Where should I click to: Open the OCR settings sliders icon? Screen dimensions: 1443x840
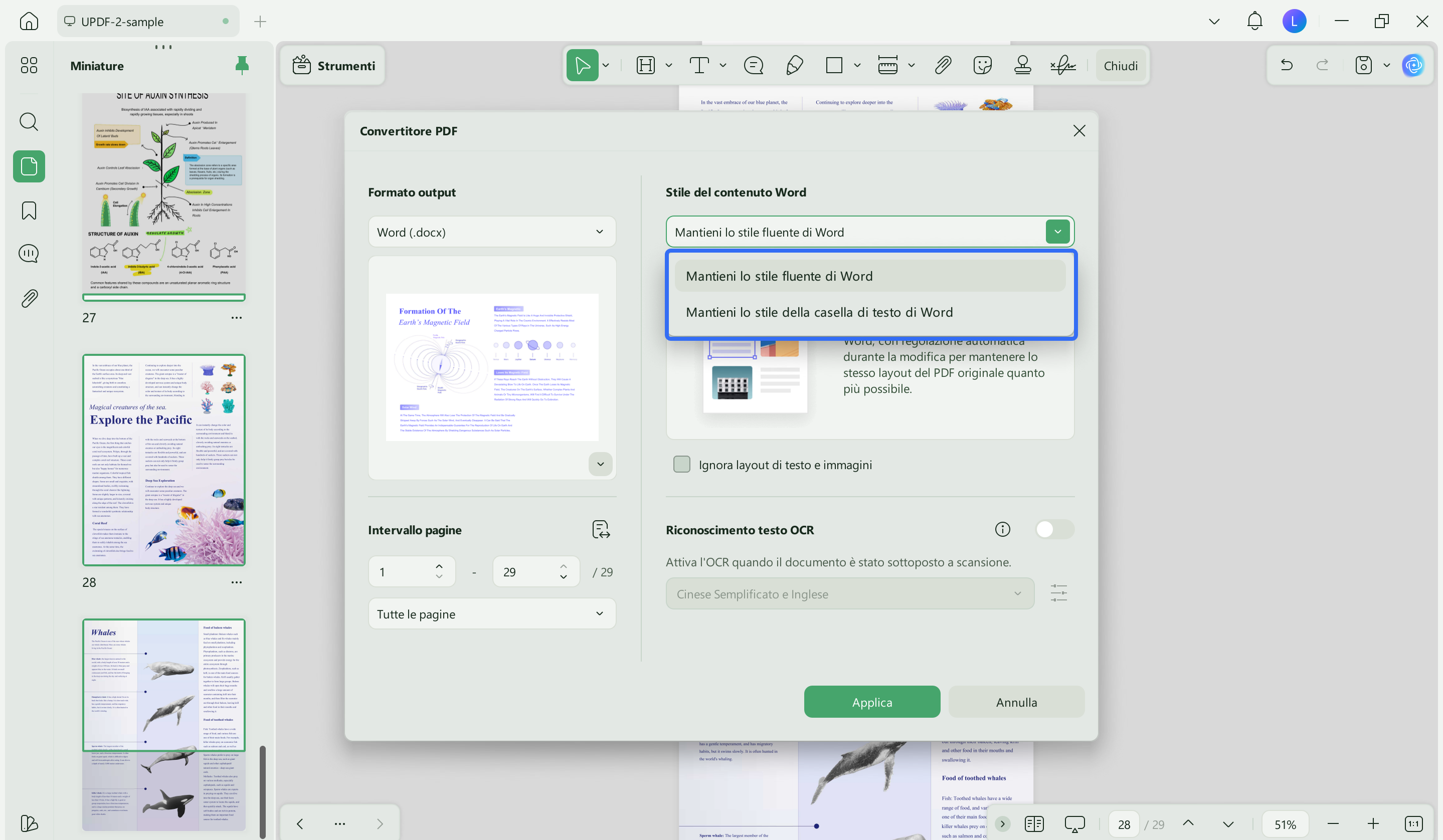(x=1059, y=593)
